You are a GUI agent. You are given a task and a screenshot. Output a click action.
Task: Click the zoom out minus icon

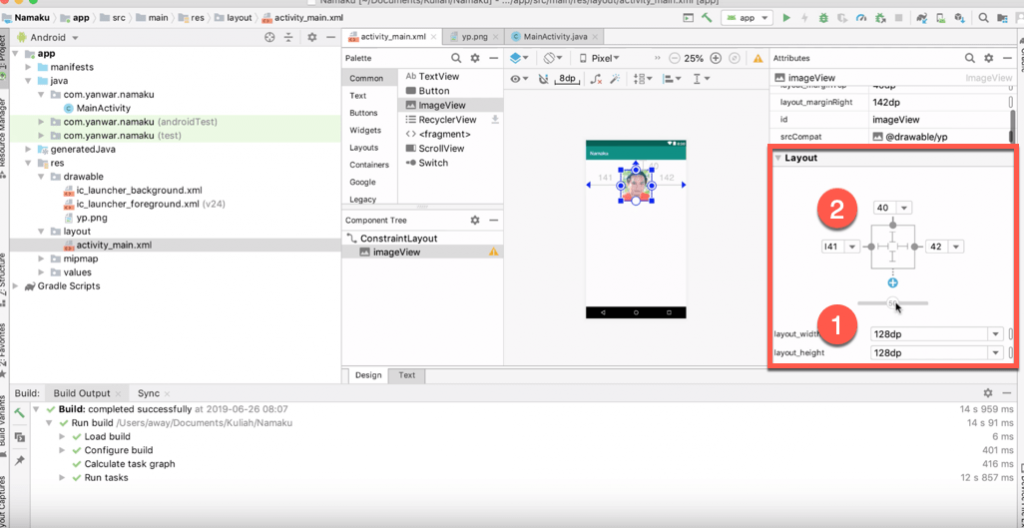click(674, 58)
